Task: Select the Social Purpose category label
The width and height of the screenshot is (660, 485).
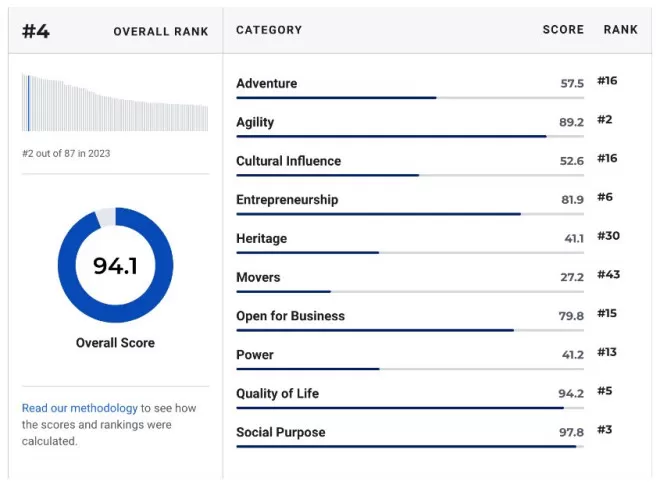Action: coord(281,432)
